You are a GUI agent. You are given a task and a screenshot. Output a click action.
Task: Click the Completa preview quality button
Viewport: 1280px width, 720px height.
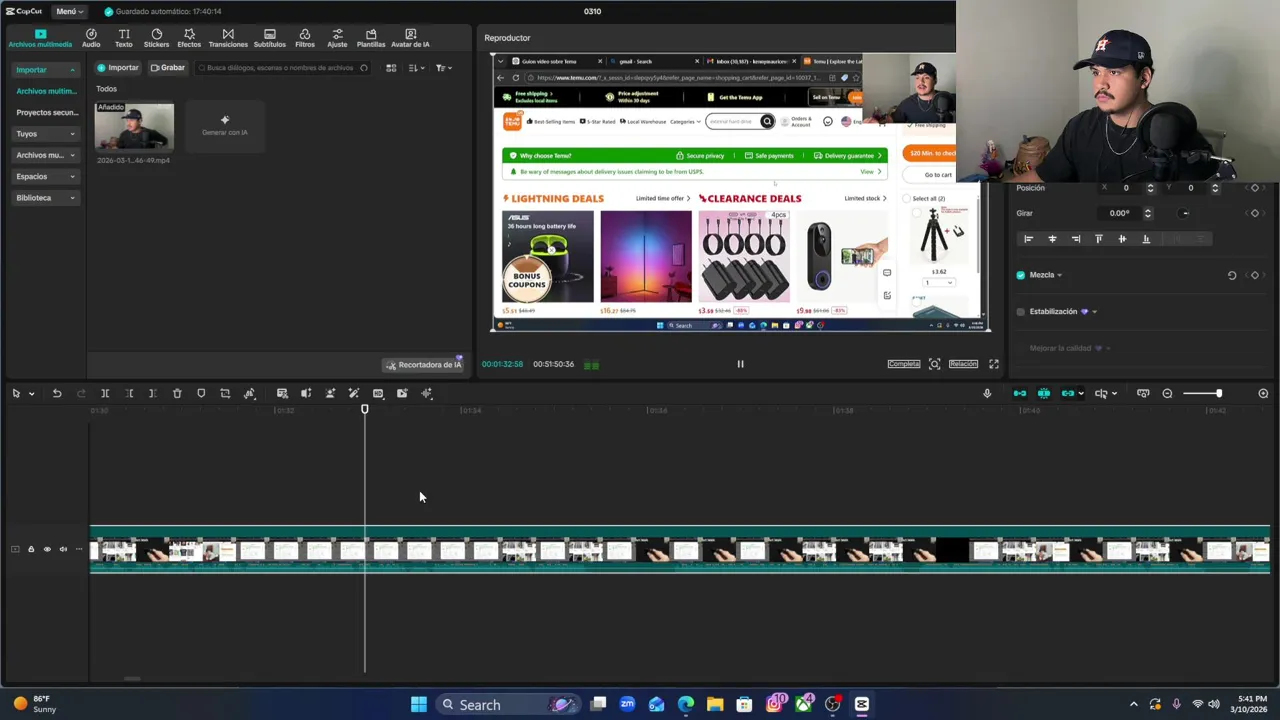903,364
